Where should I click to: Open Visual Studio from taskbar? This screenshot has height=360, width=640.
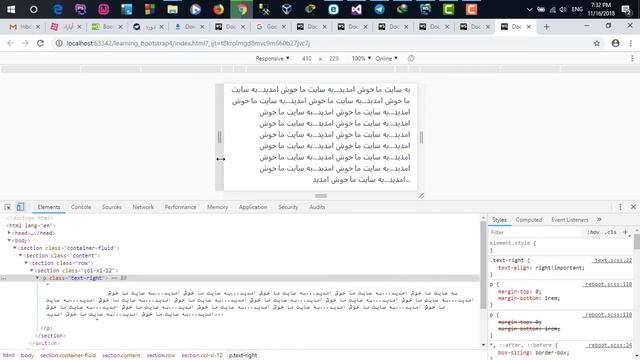pos(356,9)
